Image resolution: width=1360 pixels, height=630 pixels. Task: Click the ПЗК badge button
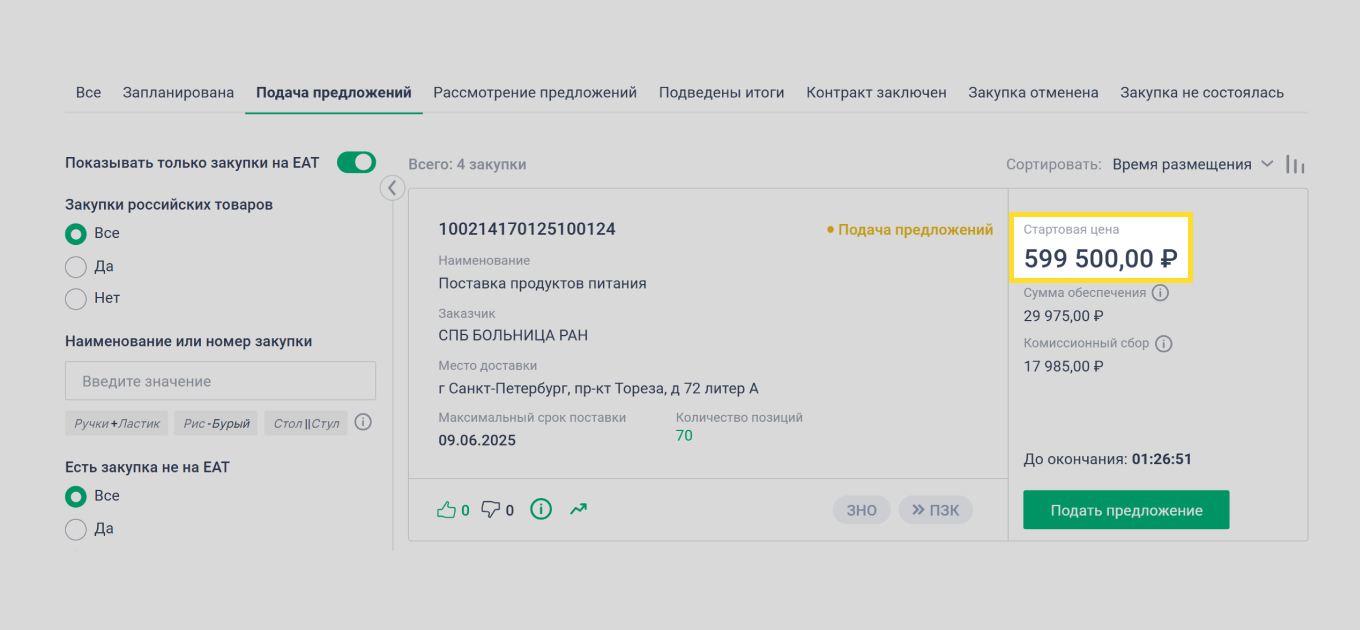point(935,510)
